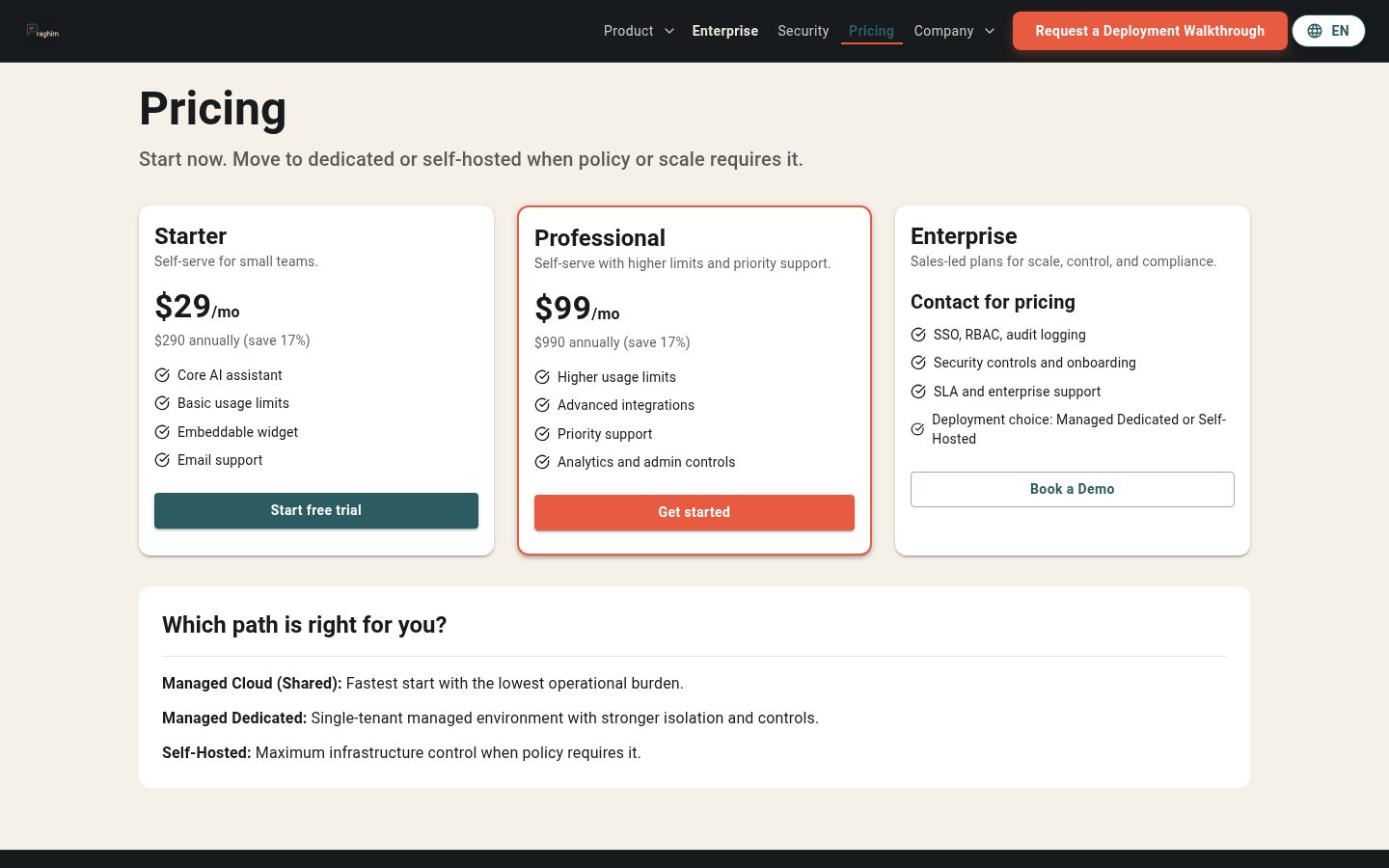Click the checkmark icon beside Higher usage limits
Image resolution: width=1389 pixels, height=868 pixels.
542,377
